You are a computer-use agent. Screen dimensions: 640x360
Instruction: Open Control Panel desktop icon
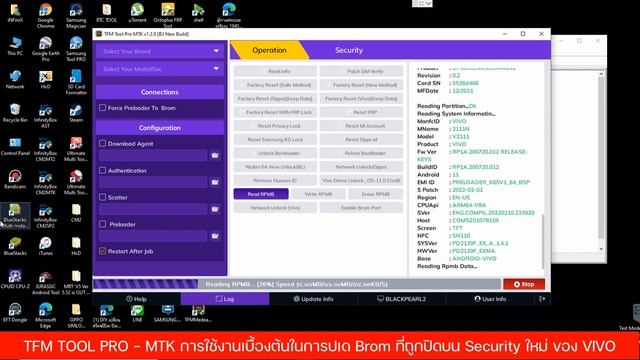[15, 147]
